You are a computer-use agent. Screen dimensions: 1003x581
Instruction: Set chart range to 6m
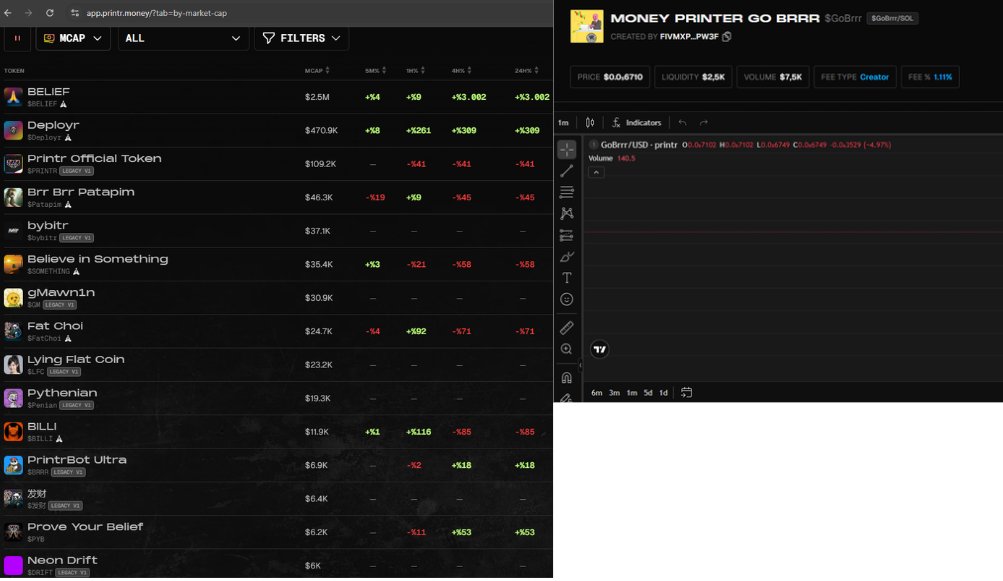tap(596, 393)
